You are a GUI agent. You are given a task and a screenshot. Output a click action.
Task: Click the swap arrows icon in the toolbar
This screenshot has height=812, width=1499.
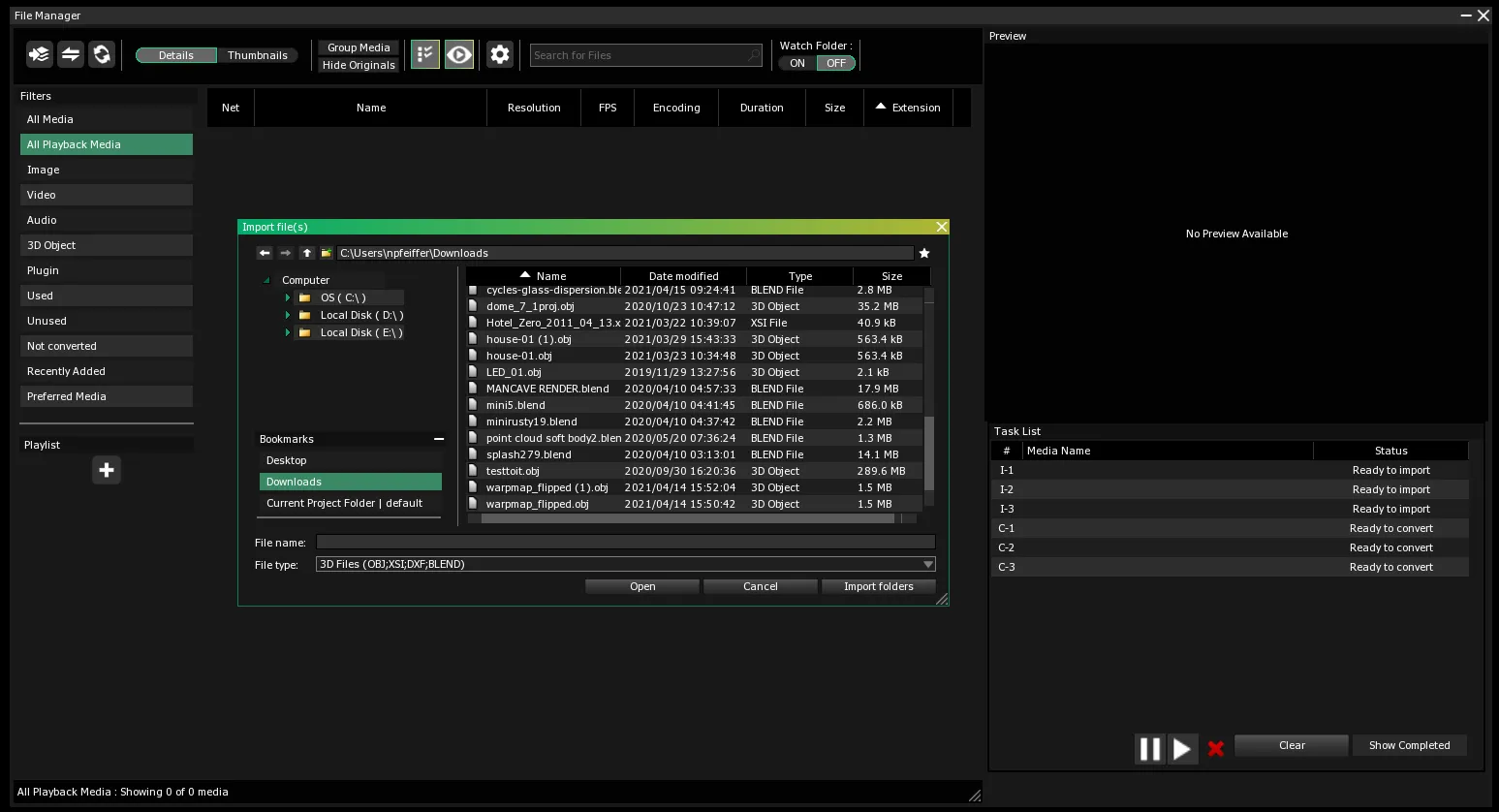coord(71,54)
